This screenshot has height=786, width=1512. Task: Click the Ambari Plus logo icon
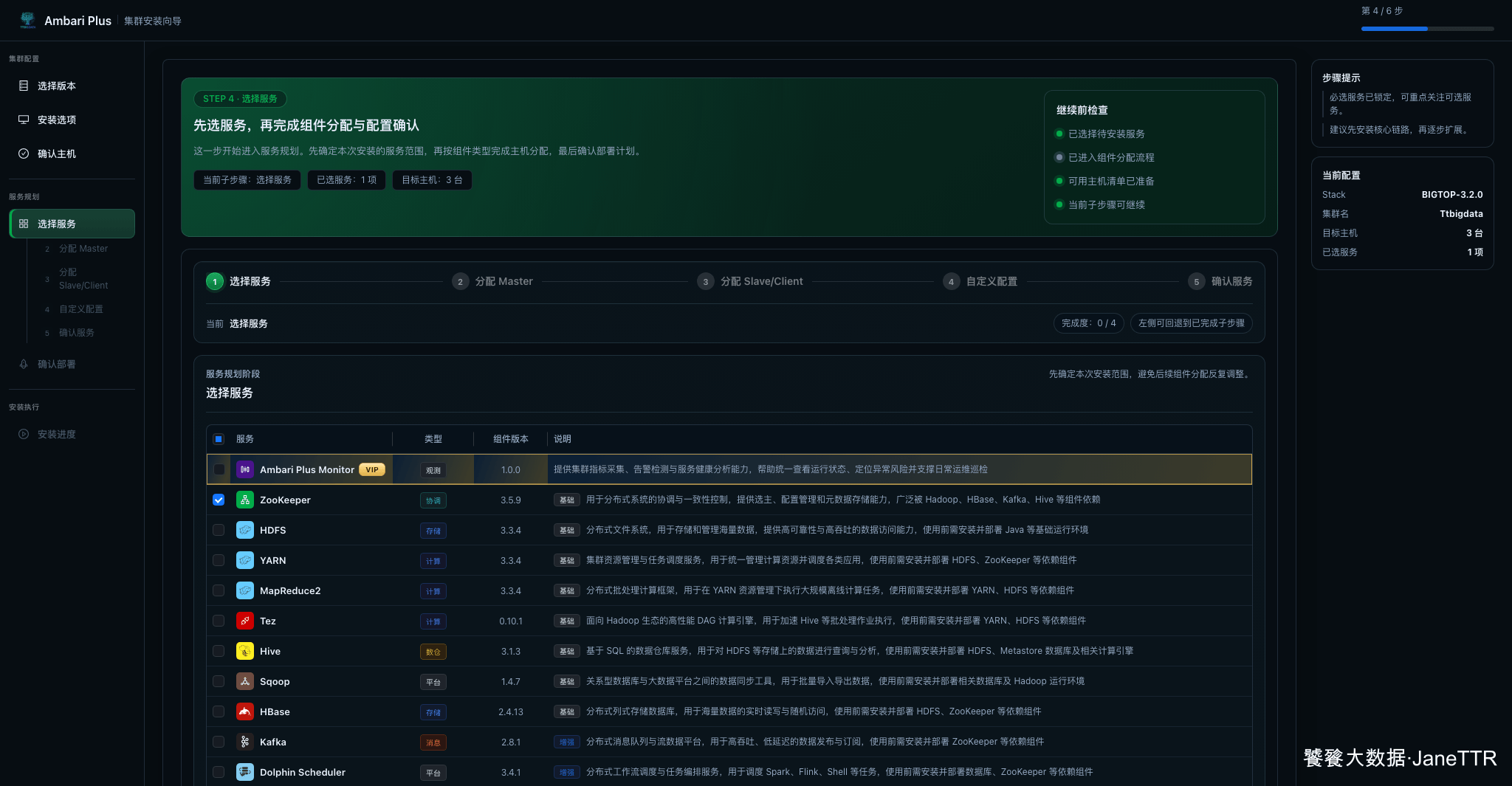pyautogui.click(x=27, y=20)
